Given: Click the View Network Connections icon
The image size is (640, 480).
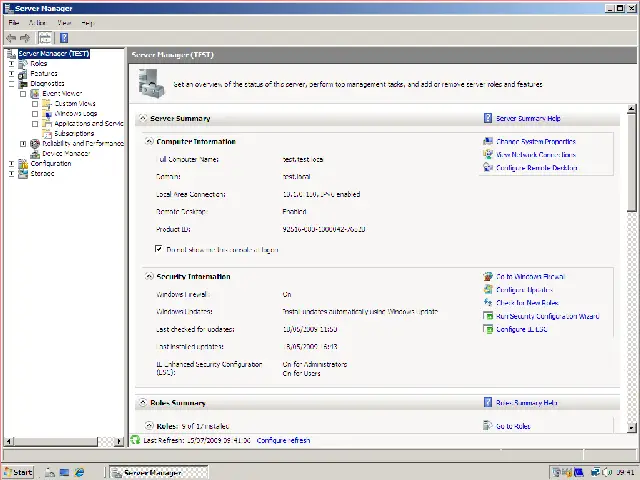Looking at the screenshot, I should 488,155.
